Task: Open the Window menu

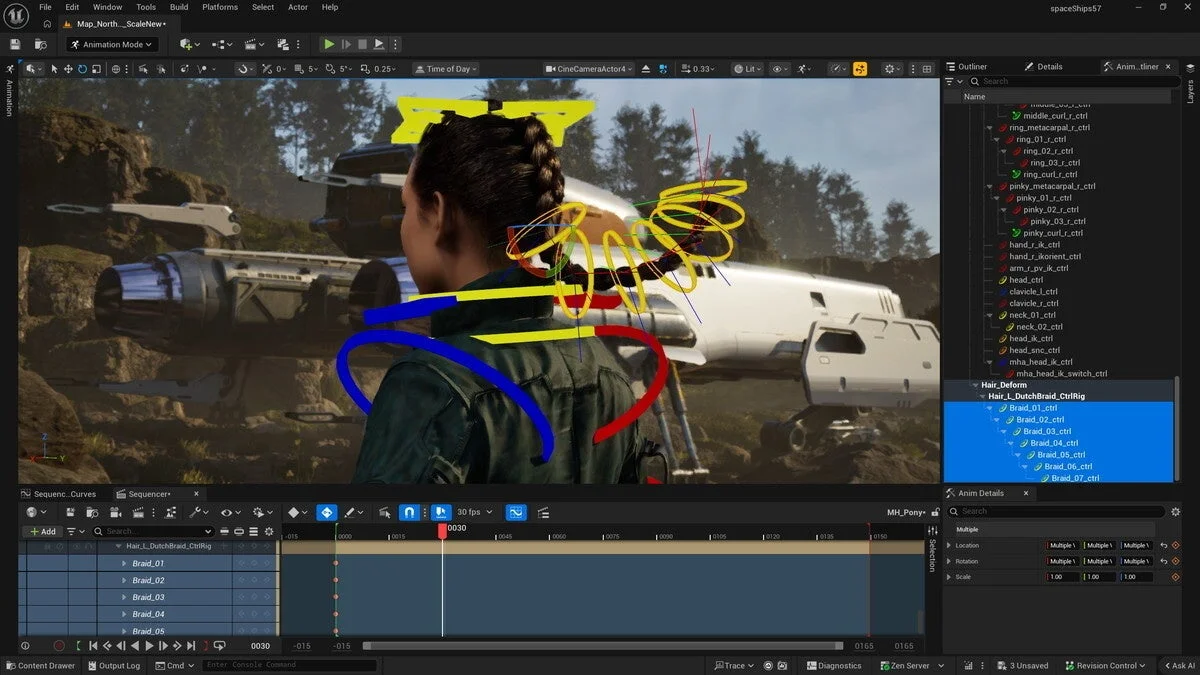Action: pos(107,7)
